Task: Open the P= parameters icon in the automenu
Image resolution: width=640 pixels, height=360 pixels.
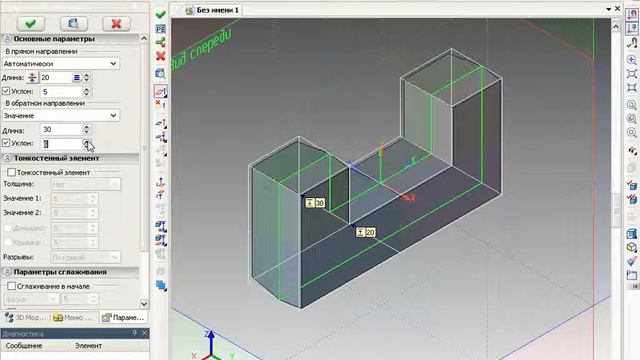Action: click(160, 29)
